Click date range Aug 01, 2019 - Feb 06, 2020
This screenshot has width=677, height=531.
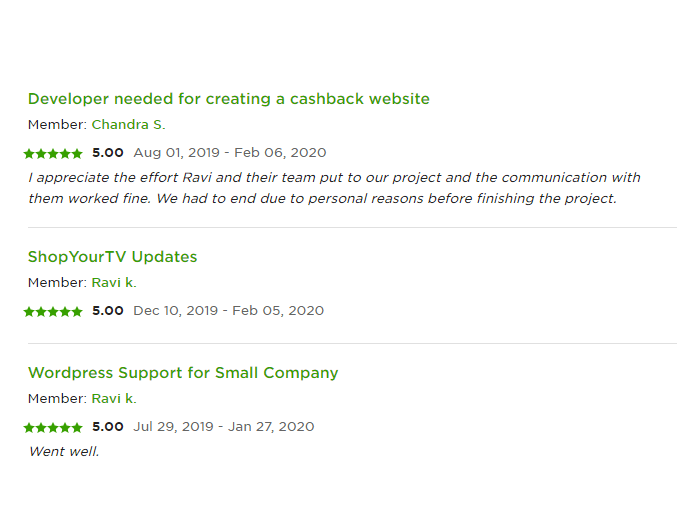tap(230, 153)
